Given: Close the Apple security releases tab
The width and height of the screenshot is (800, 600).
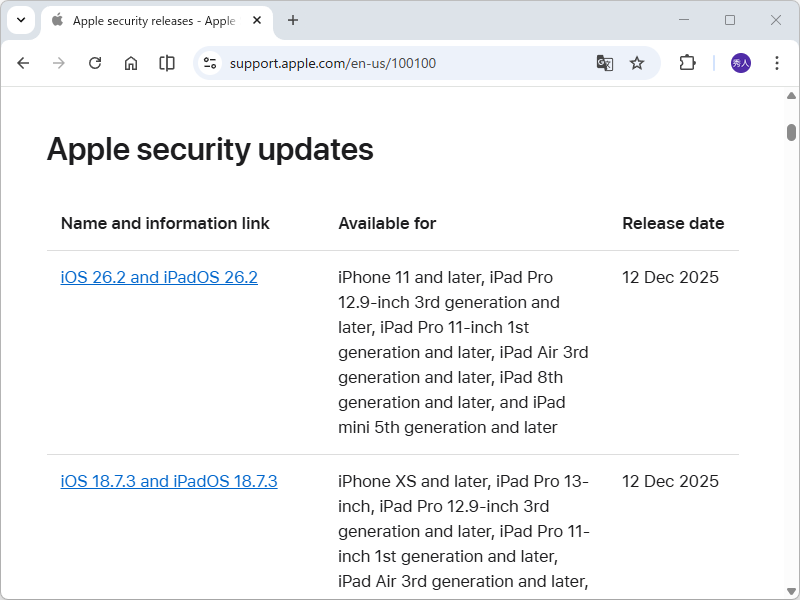Looking at the screenshot, I should pos(257,20).
